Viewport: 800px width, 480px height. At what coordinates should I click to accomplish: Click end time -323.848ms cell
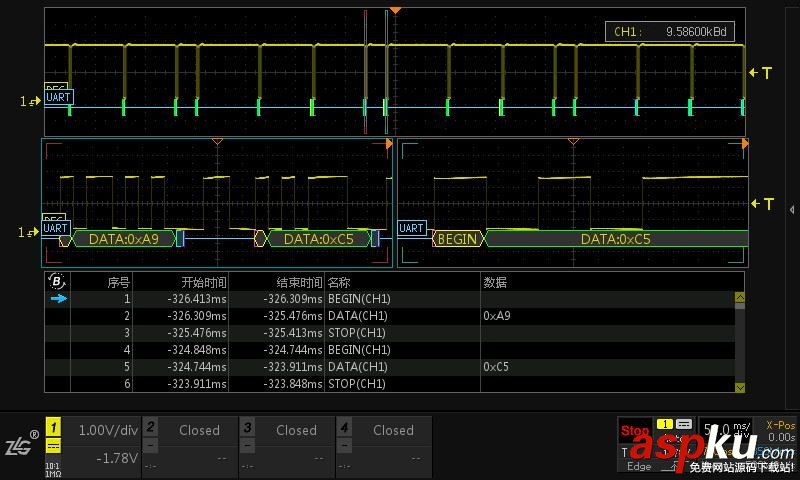293,384
